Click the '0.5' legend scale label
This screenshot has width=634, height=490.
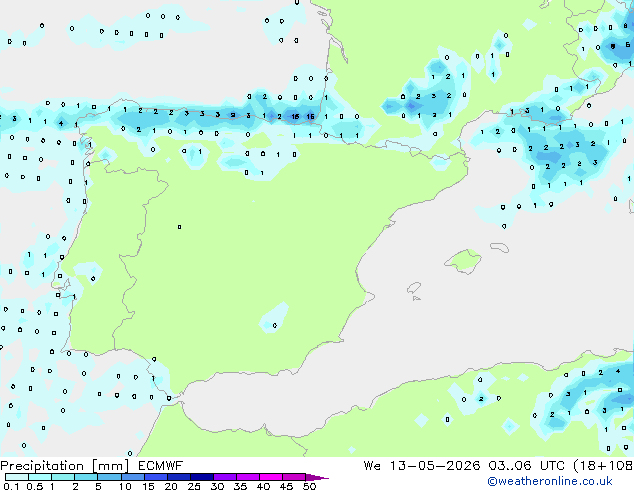35,486
